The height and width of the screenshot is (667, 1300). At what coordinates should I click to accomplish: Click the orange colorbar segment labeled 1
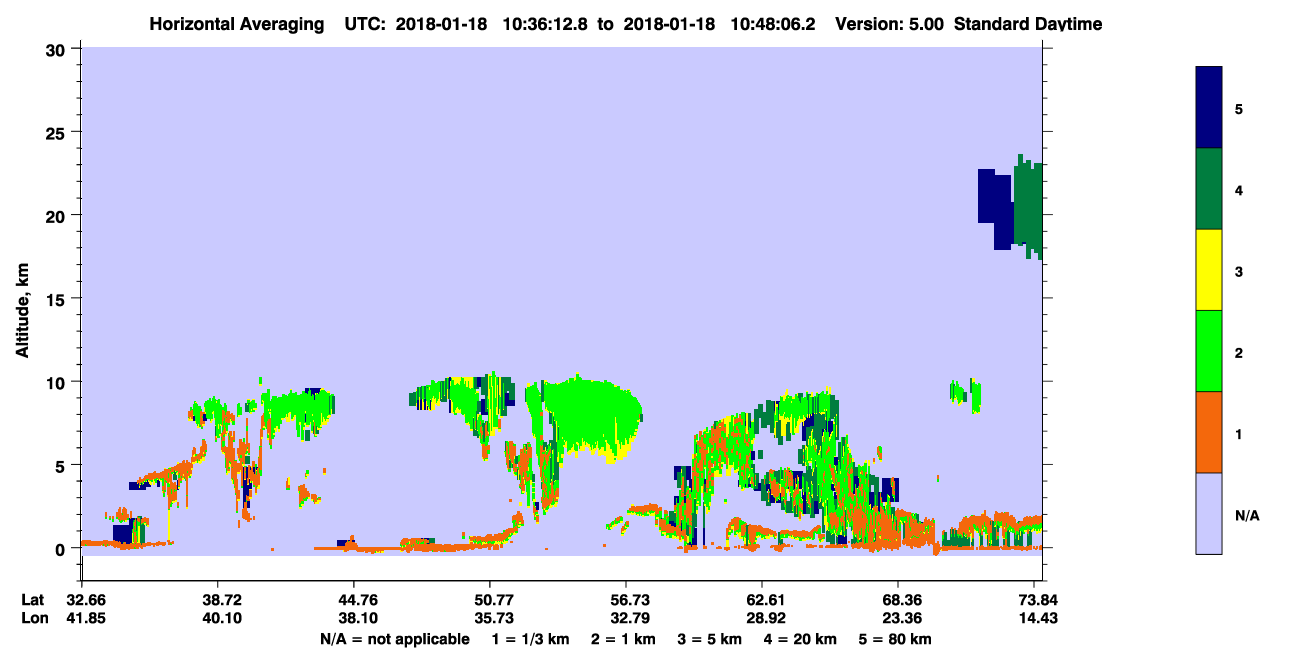point(1209,432)
